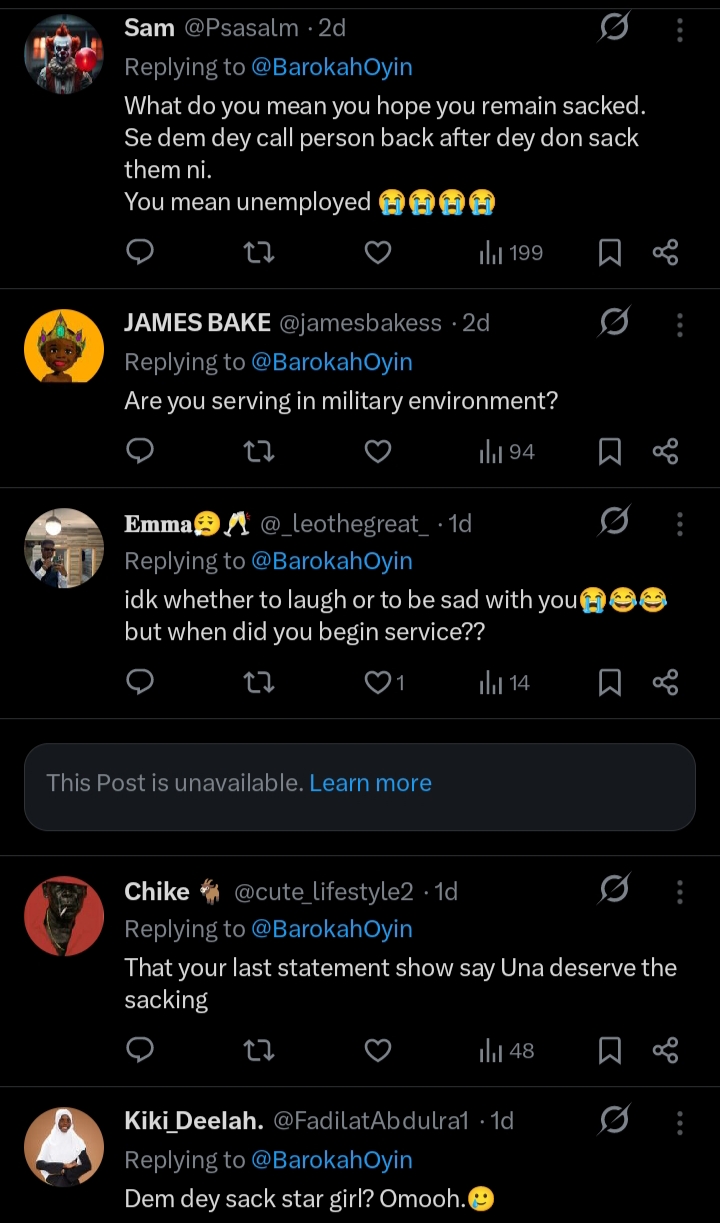Bookmark Sam's post

coord(609,253)
